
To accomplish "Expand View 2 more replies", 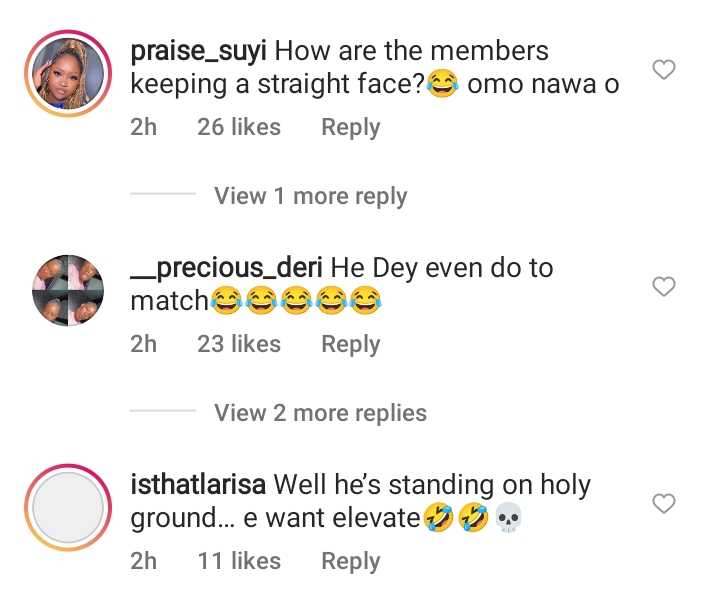I will [320, 413].
